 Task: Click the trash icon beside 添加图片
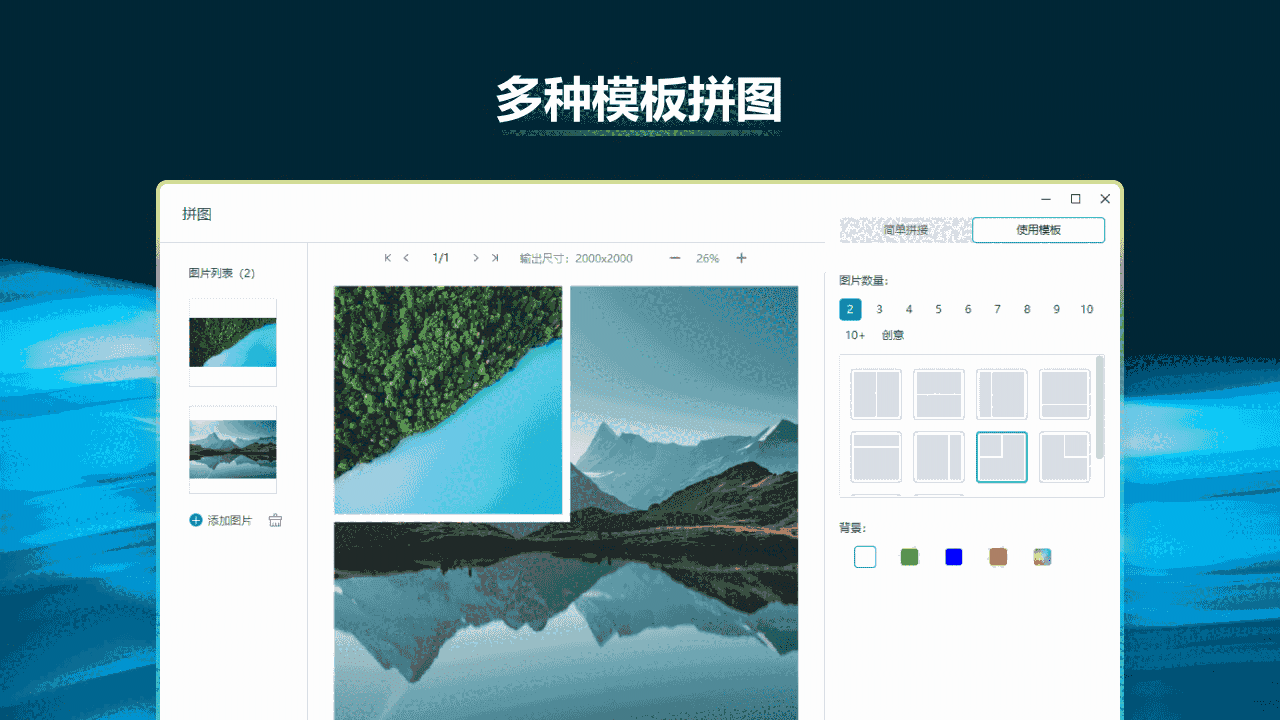point(275,520)
